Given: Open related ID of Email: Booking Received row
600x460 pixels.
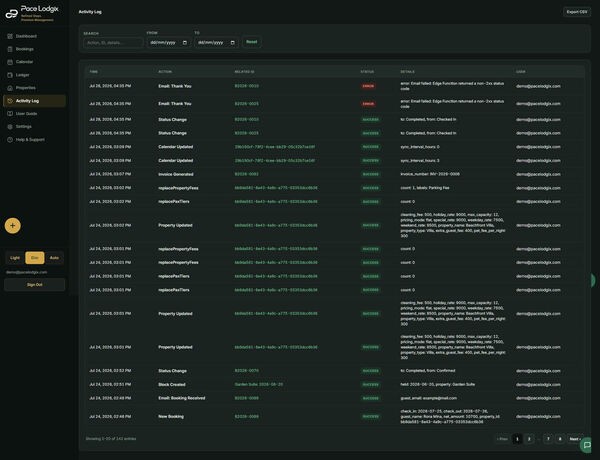Looking at the screenshot, I should [246, 398].
